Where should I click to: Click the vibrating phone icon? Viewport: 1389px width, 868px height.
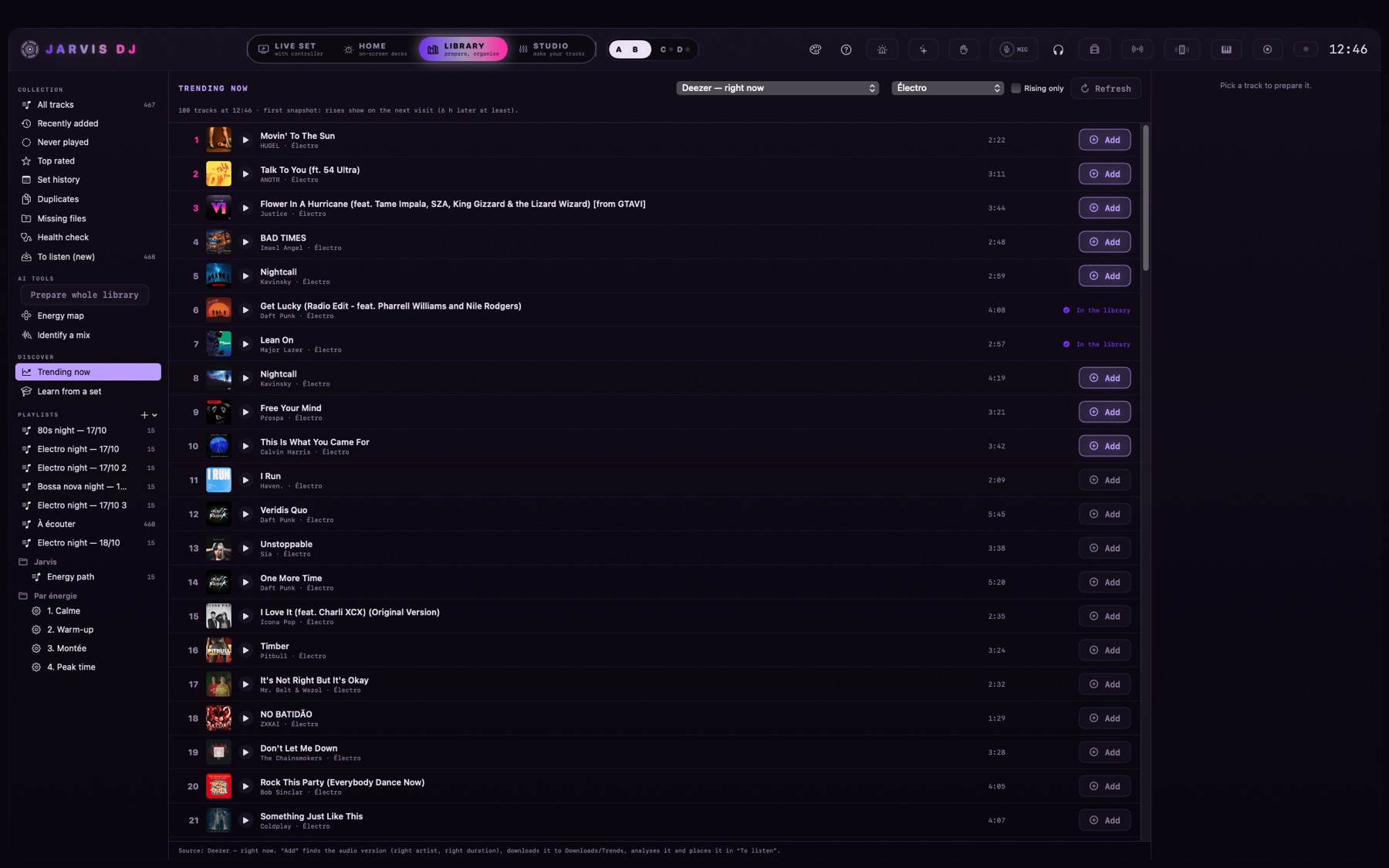1181,49
